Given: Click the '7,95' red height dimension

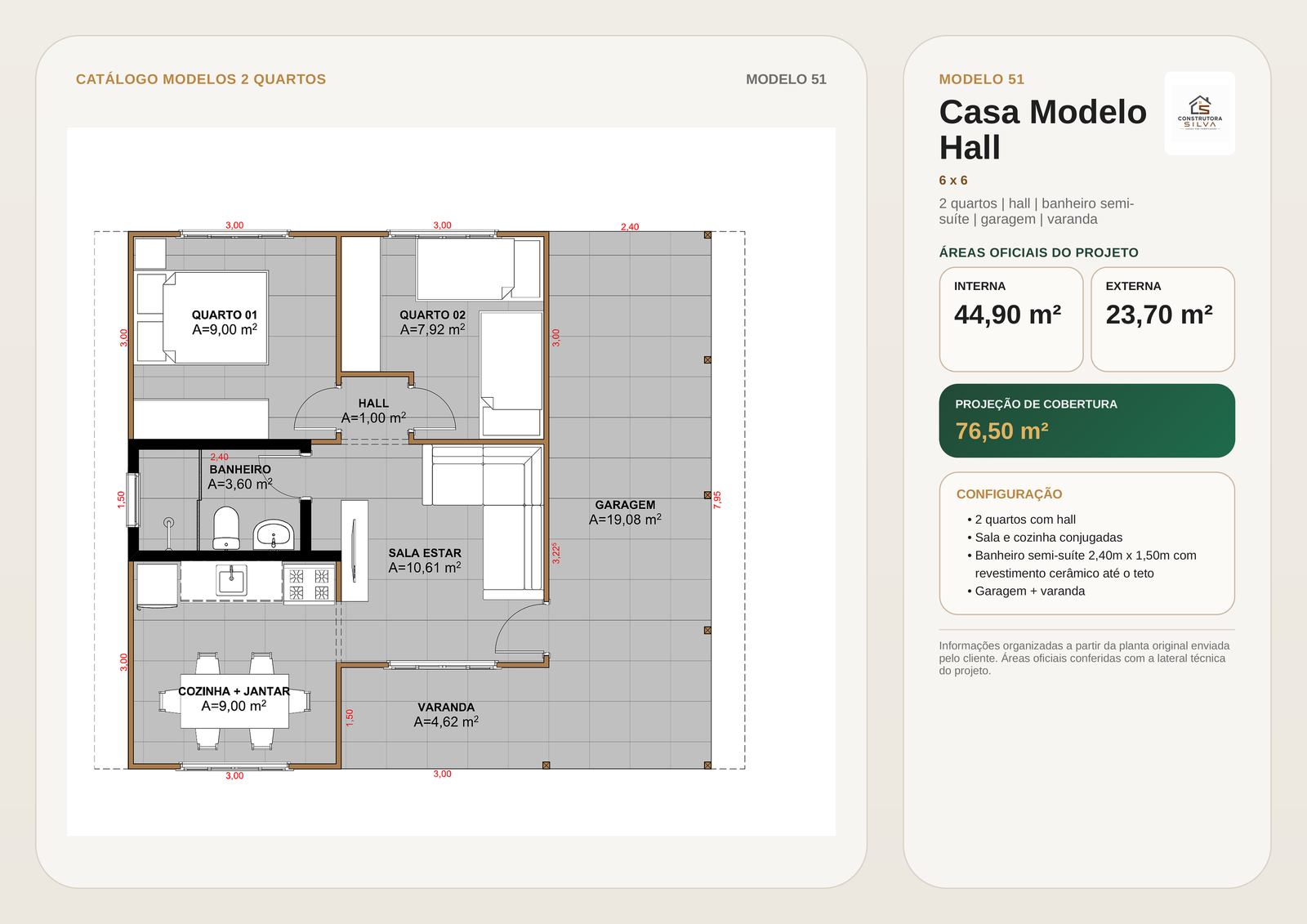Looking at the screenshot, I should [x=717, y=500].
